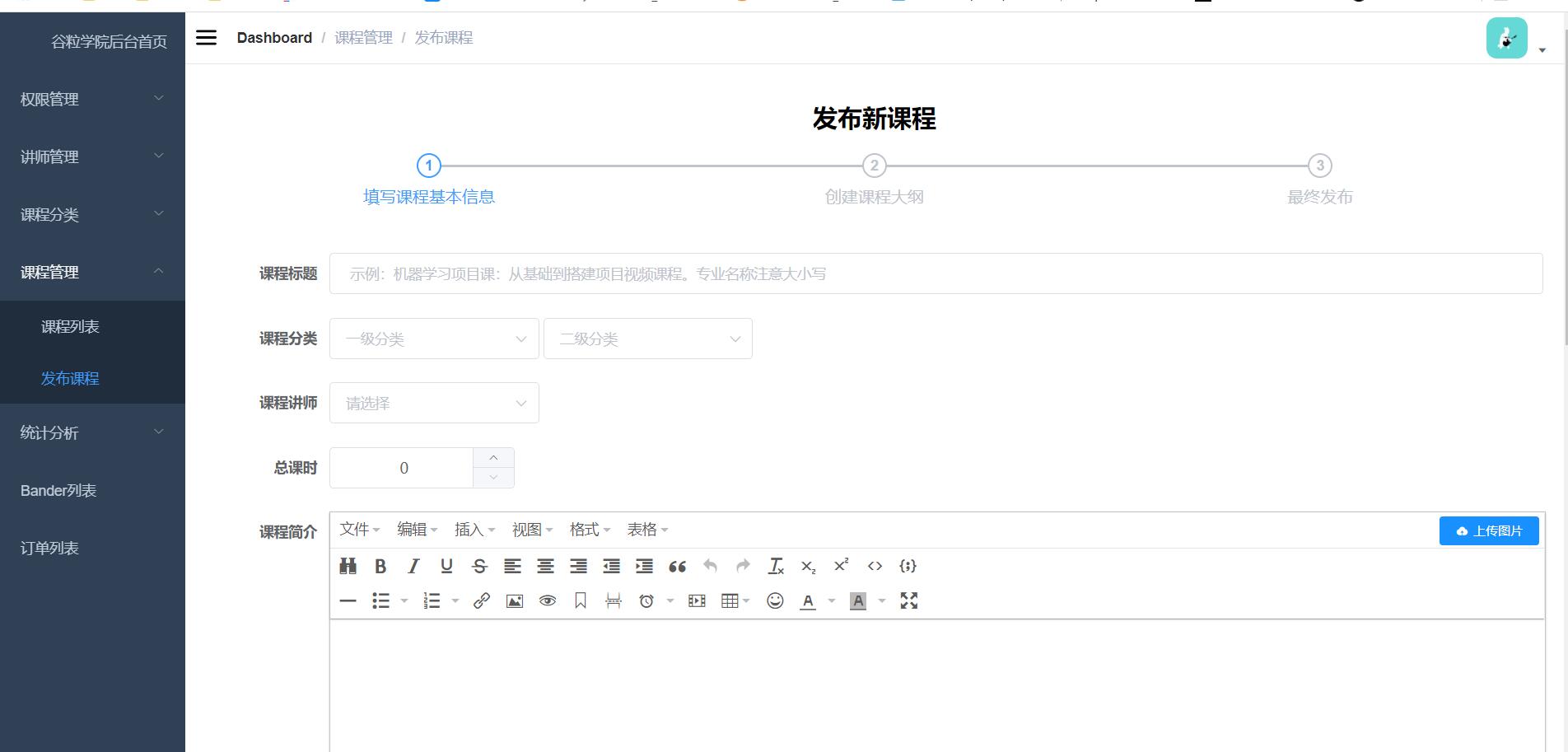Screen dimensions: 1568x752
Task: Expand the 统计分析 sidebar menu
Action: coord(92,432)
